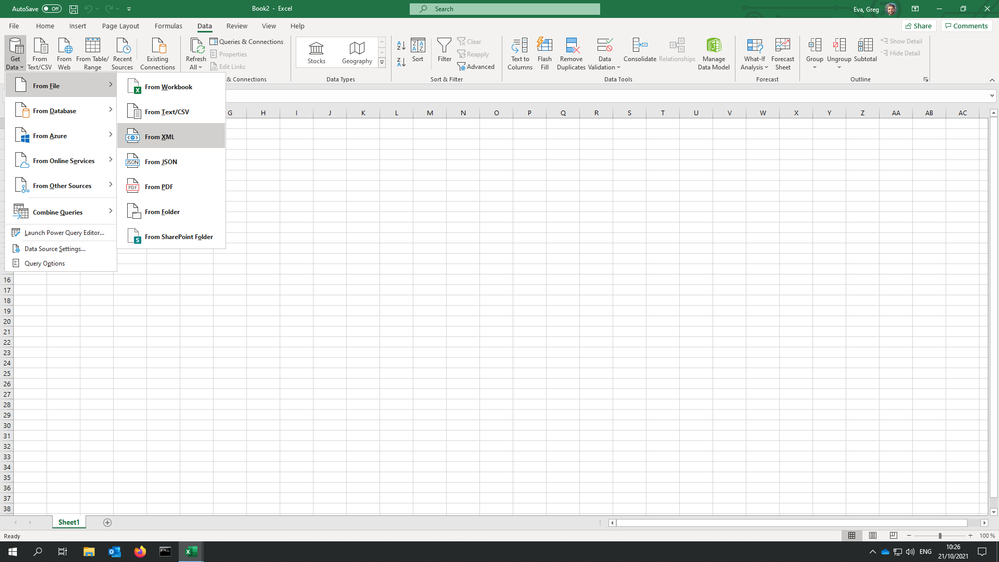
Task: Open the Sort dialog
Action: point(418,50)
